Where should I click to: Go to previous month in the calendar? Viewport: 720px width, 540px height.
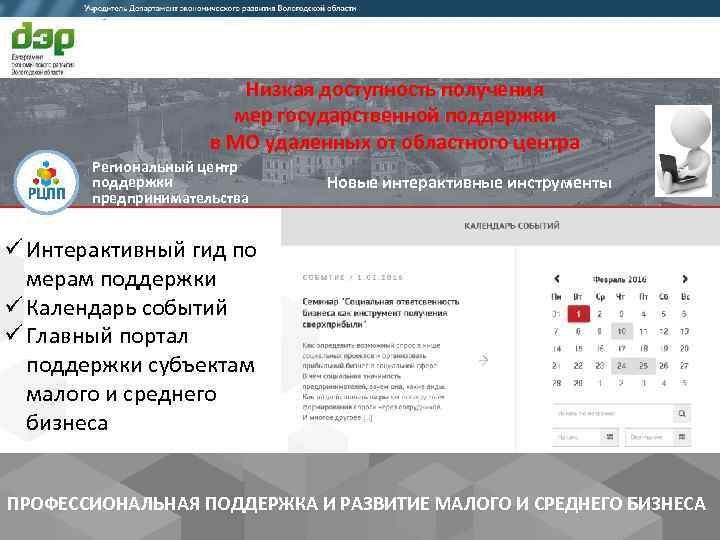click(x=557, y=279)
